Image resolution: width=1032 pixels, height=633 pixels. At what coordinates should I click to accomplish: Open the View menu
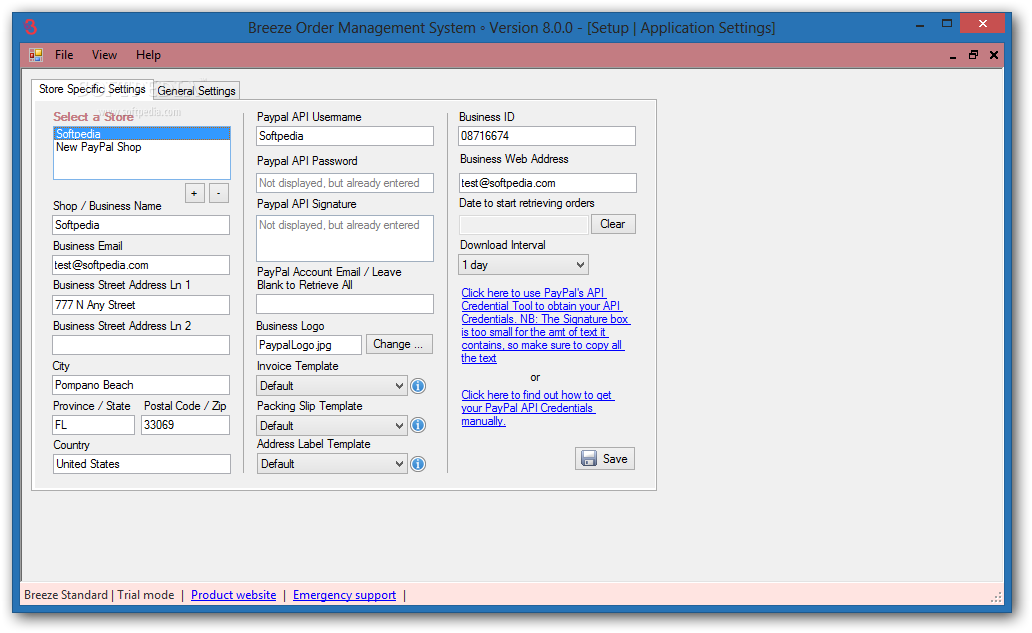pos(104,55)
